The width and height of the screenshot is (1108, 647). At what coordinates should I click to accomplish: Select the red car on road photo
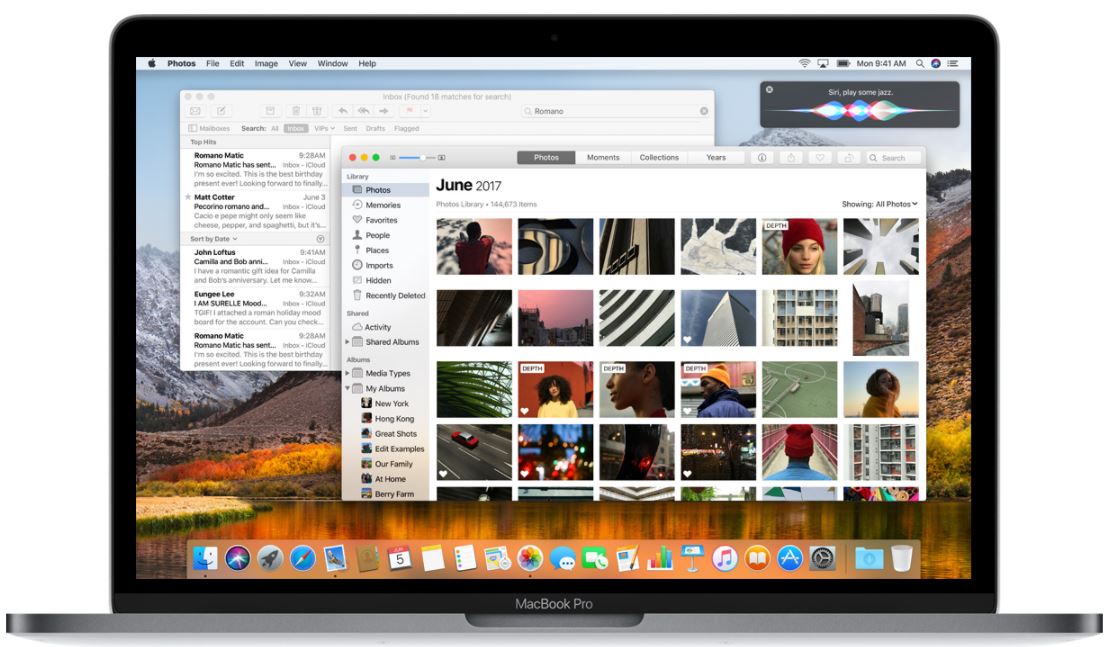(x=474, y=452)
